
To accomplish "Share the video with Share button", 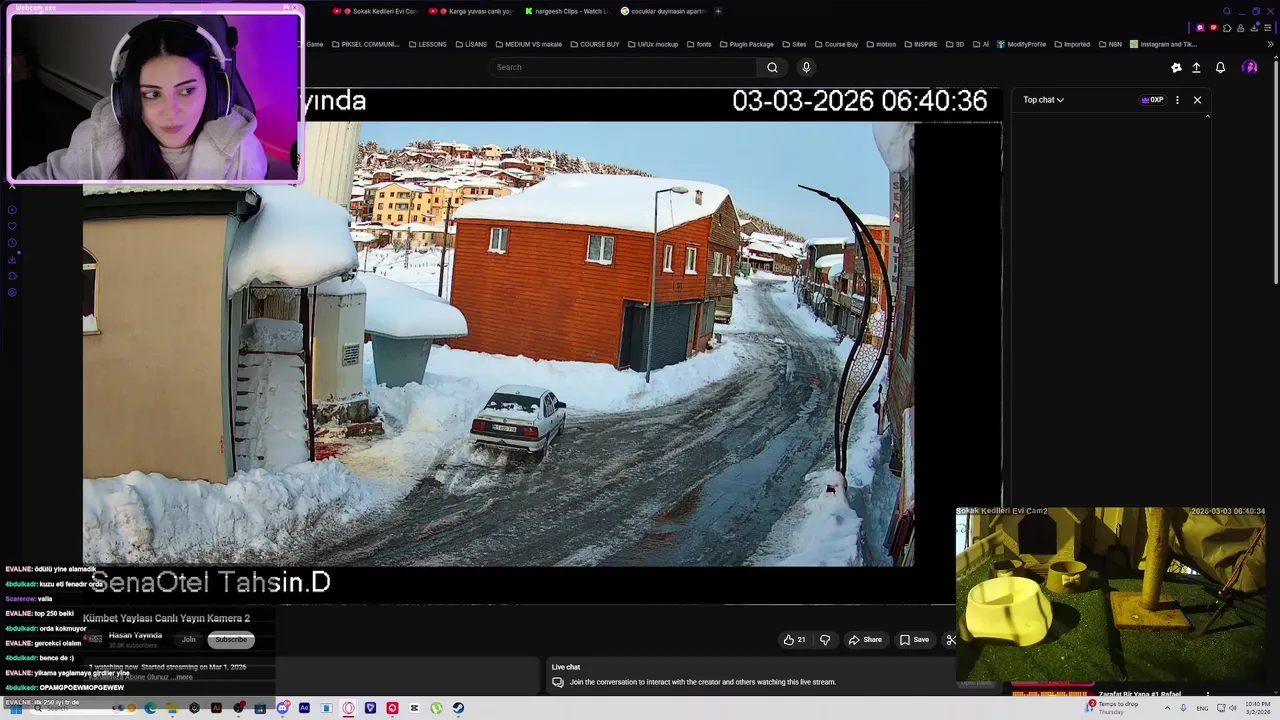I will pyautogui.click(x=865, y=640).
